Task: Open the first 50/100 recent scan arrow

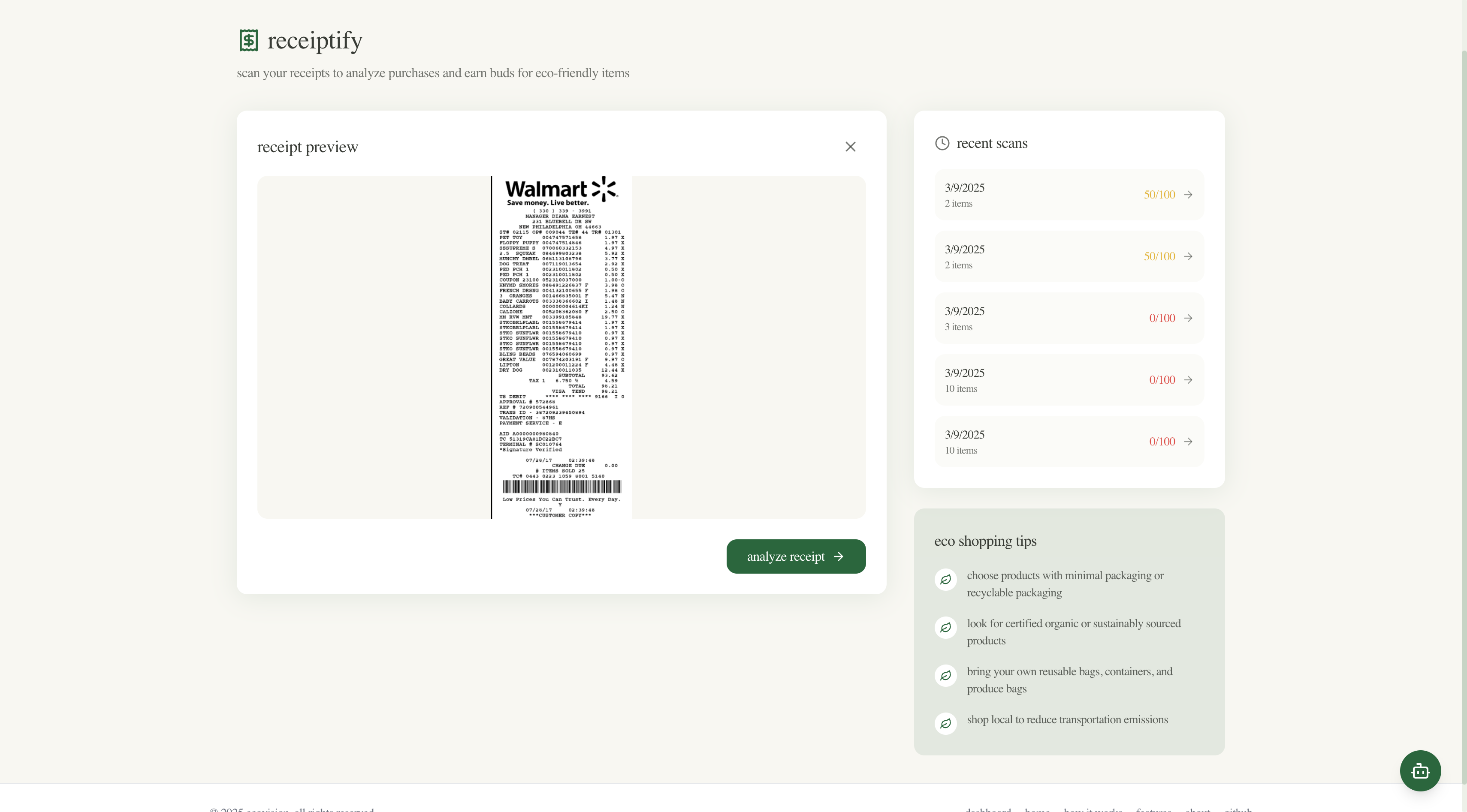Action: click(x=1188, y=195)
